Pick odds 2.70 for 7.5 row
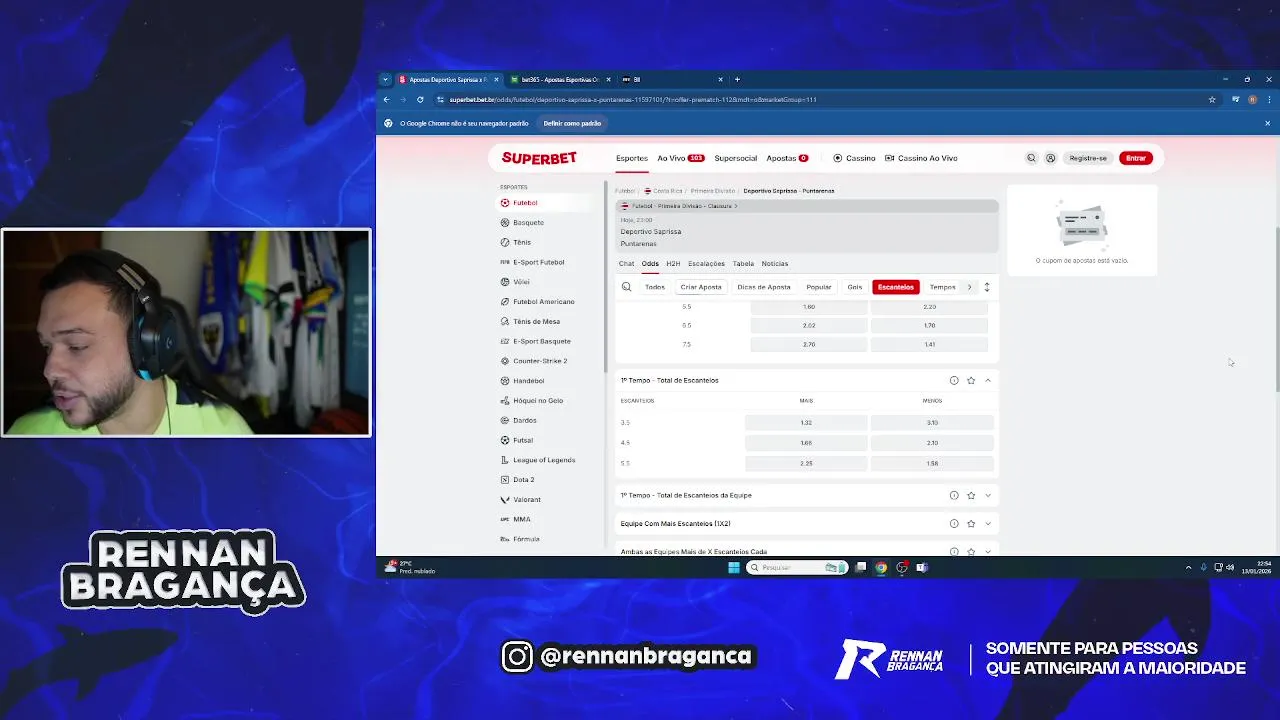The width and height of the screenshot is (1280, 720). pyautogui.click(x=809, y=344)
